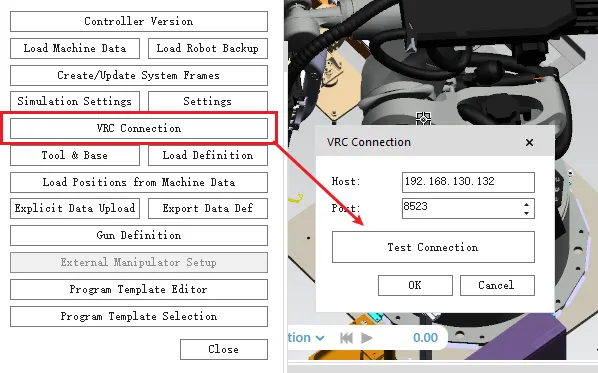
Task: Cancel the VRC Connection dialog
Action: [x=497, y=285]
